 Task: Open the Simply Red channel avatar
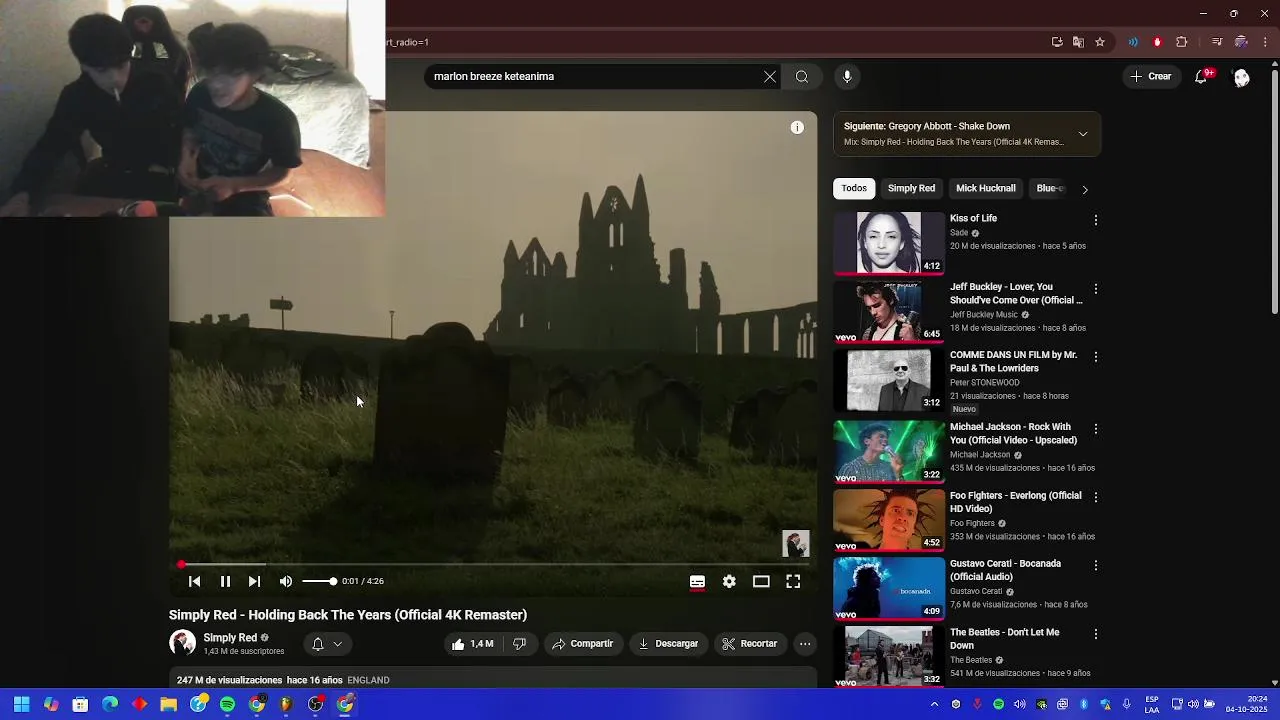tap(182, 643)
